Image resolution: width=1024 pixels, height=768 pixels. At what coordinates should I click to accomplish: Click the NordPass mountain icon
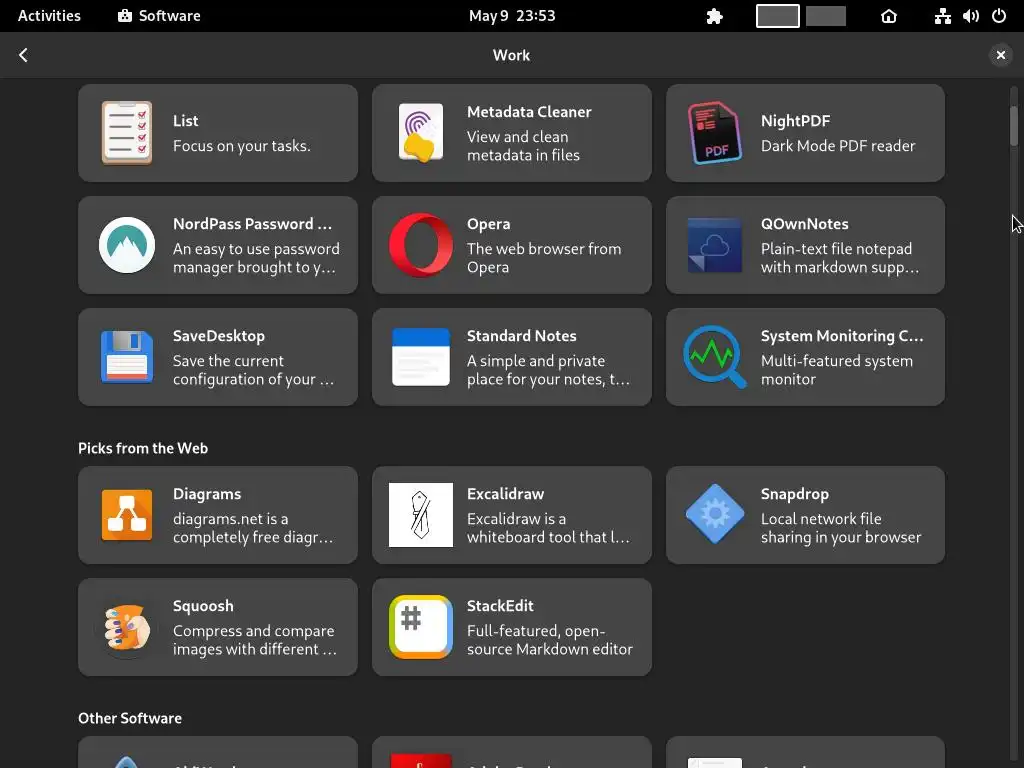click(x=127, y=245)
